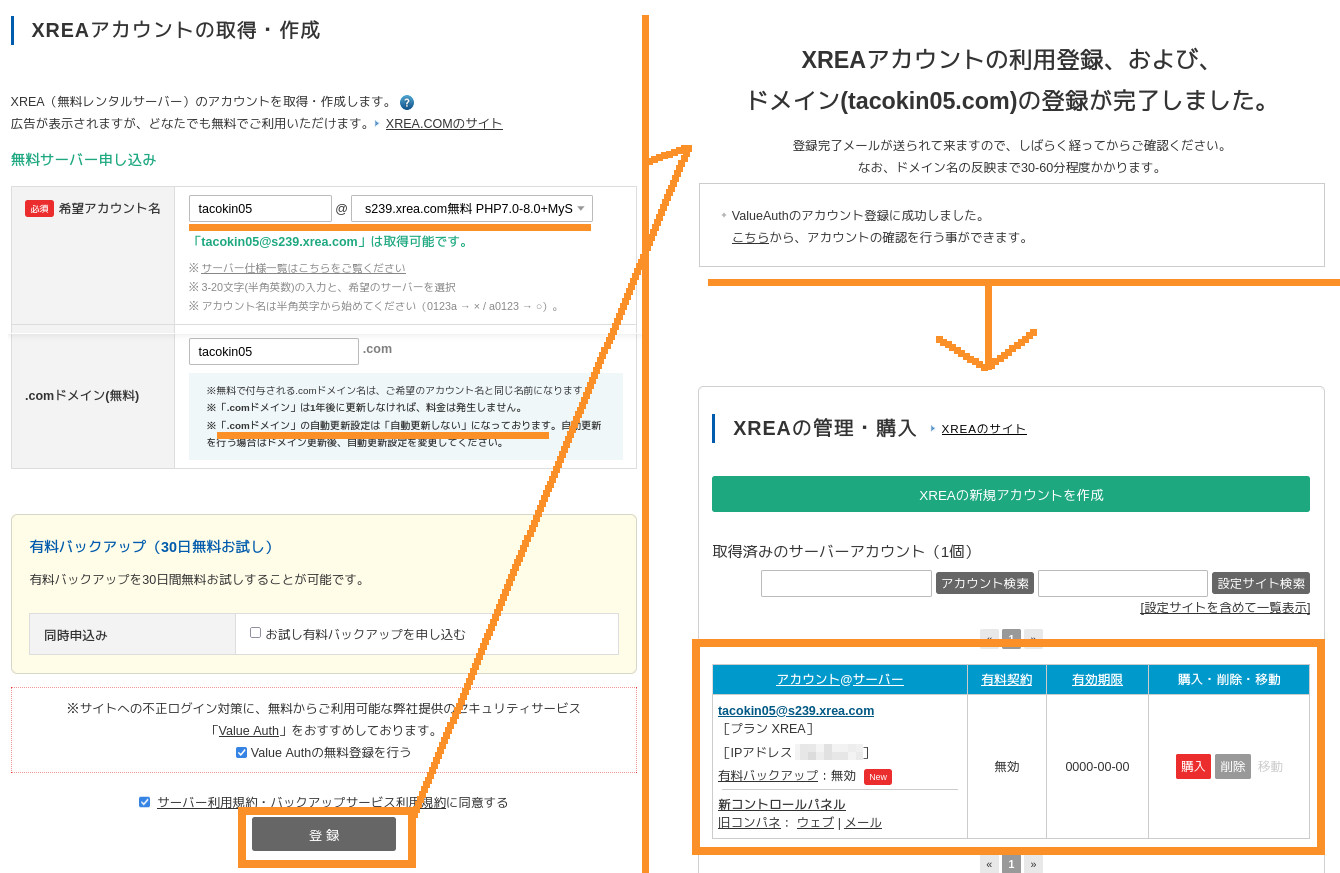Open サーバー利用規約・バックアップサービス利用規約 link
The image size is (1340, 873).
coord(301,802)
